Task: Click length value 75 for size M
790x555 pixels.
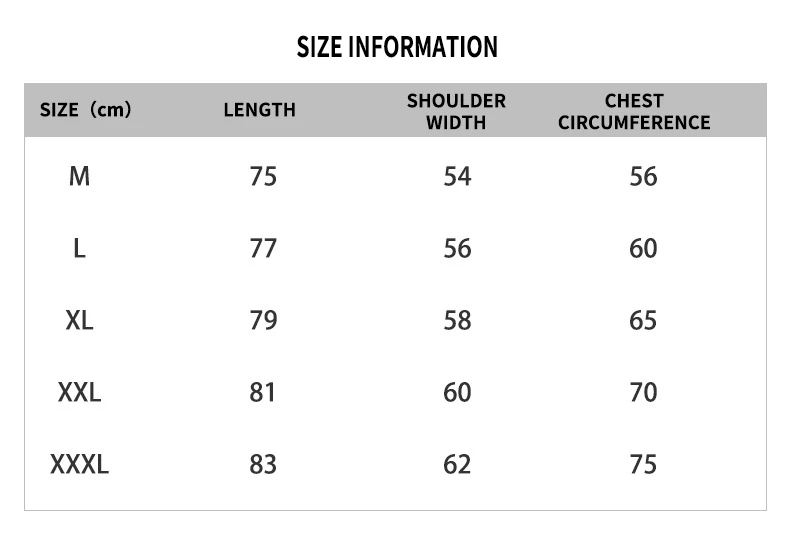Action: click(x=263, y=177)
